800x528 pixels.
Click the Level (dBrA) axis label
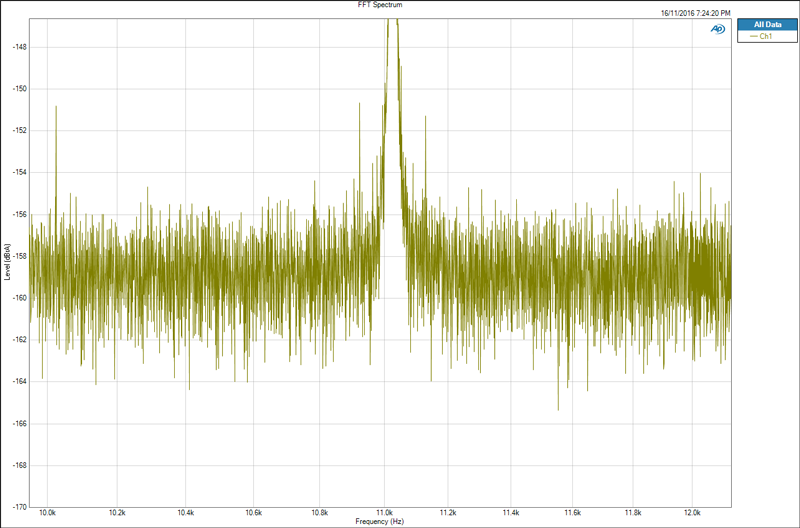[x=7, y=261]
